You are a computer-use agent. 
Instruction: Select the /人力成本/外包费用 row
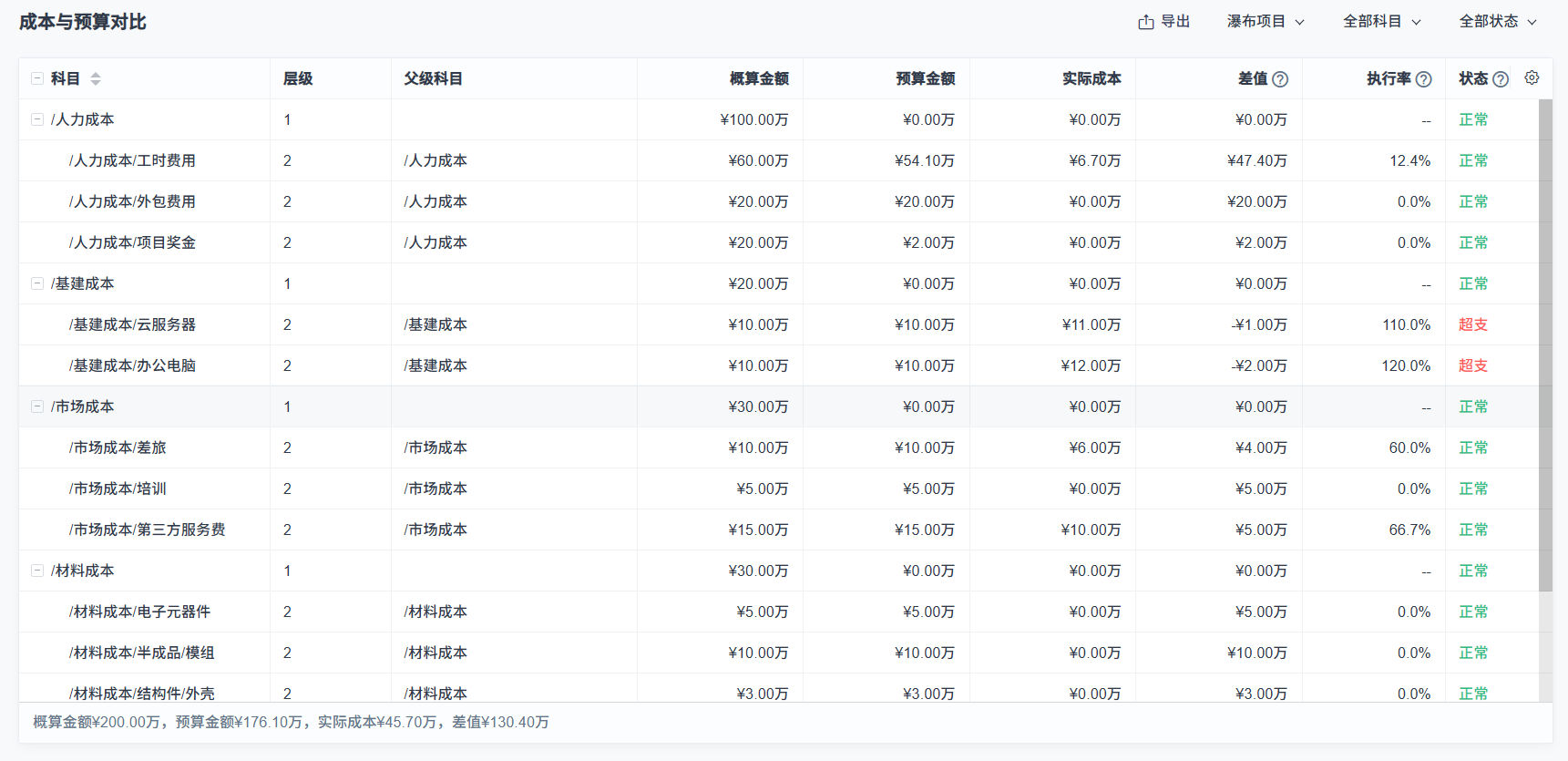coord(778,201)
